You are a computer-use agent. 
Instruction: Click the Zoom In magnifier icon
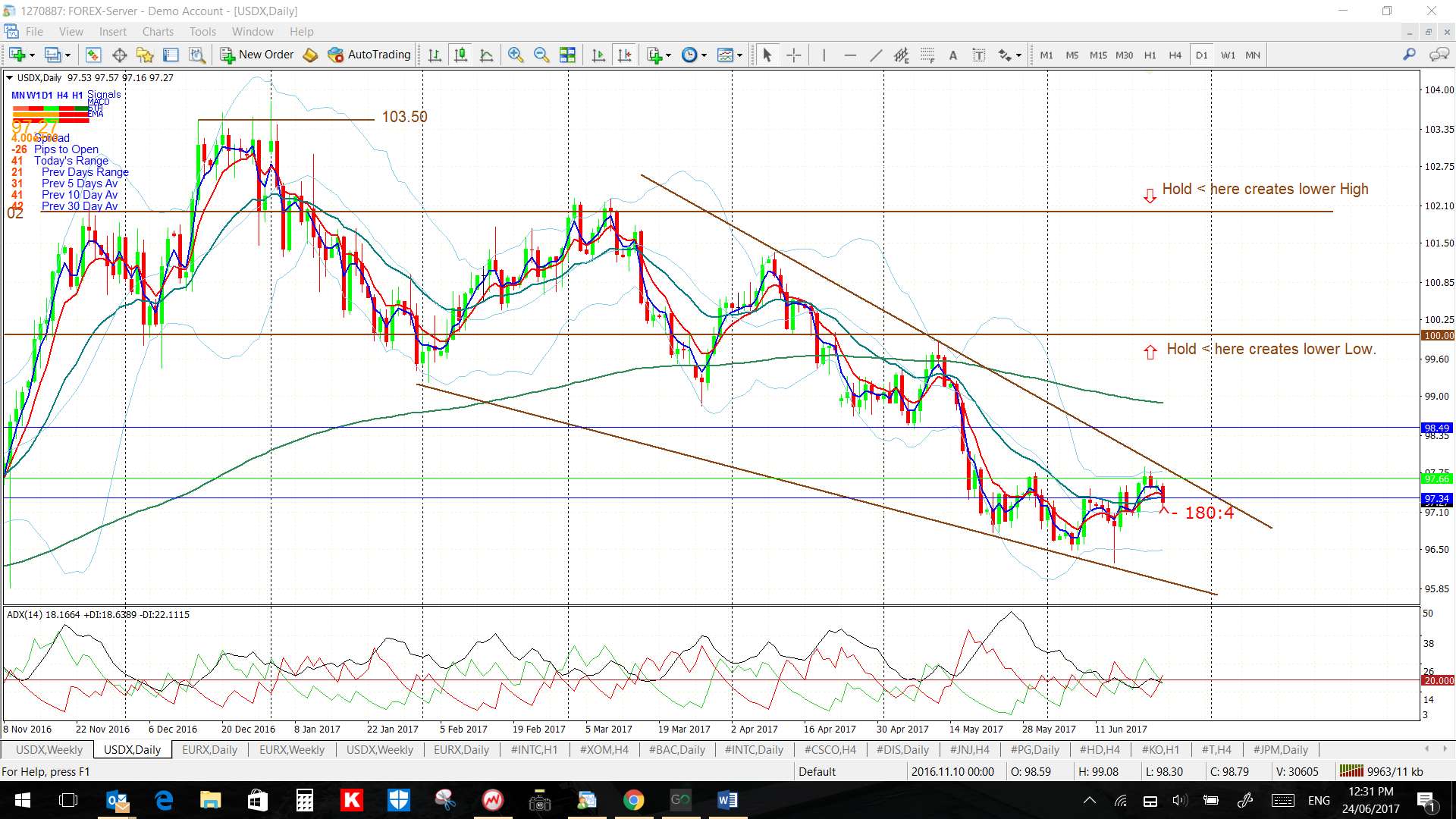[x=516, y=55]
